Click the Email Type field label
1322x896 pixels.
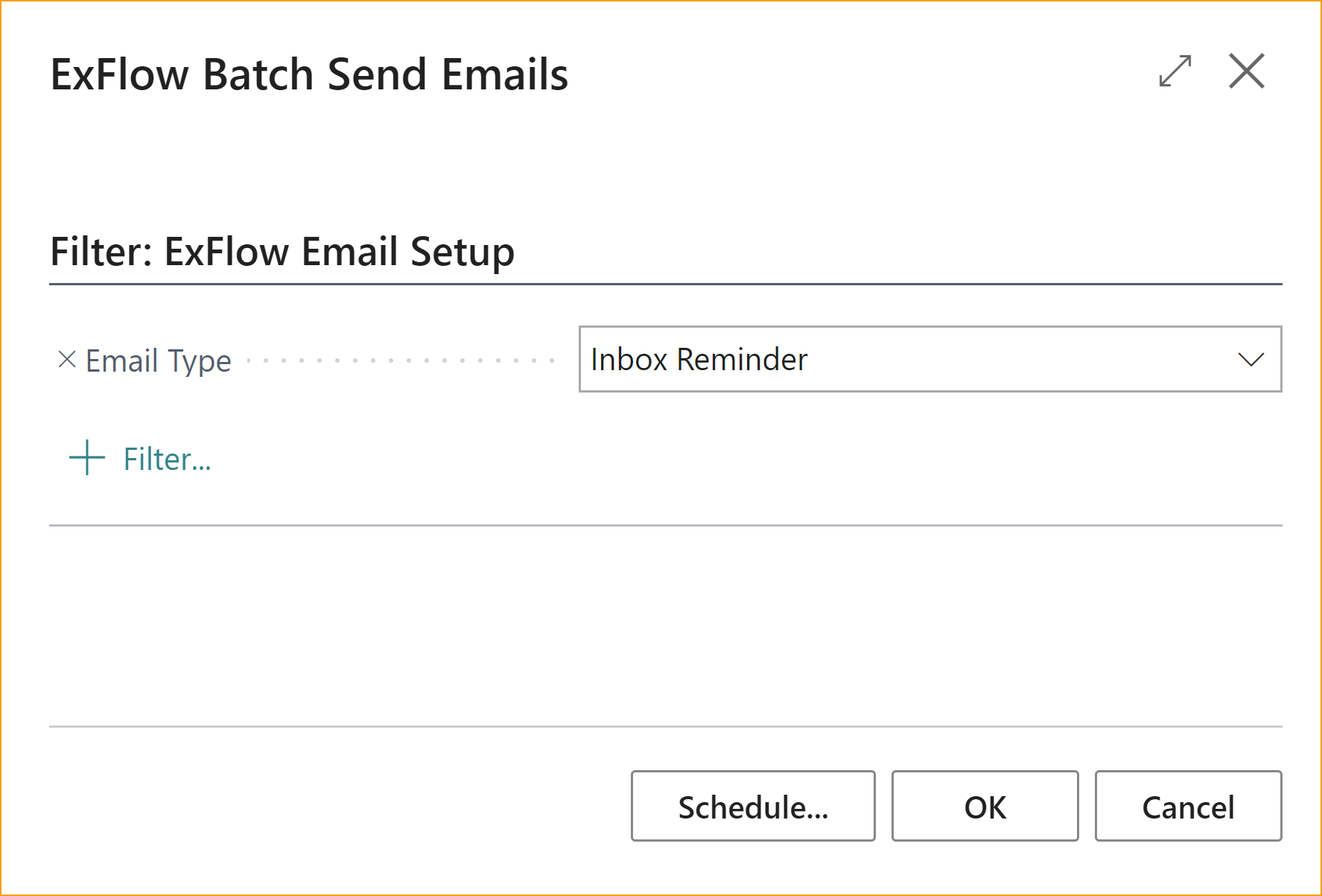pyautogui.click(x=157, y=360)
